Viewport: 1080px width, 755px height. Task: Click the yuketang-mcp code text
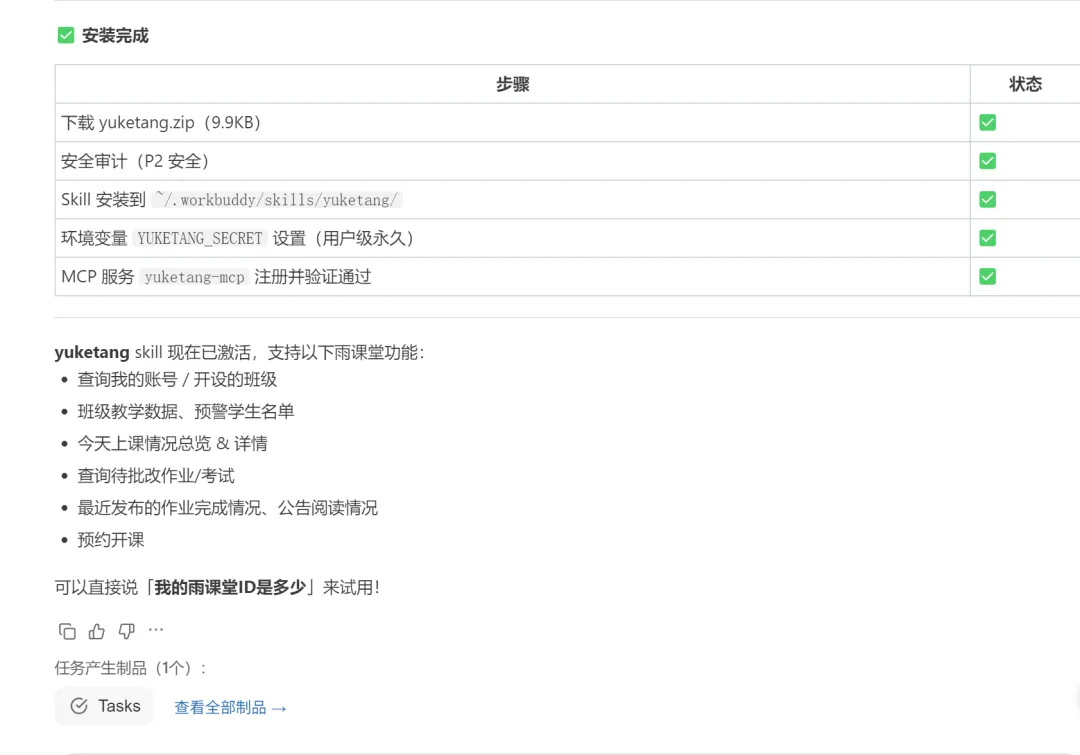(x=194, y=277)
